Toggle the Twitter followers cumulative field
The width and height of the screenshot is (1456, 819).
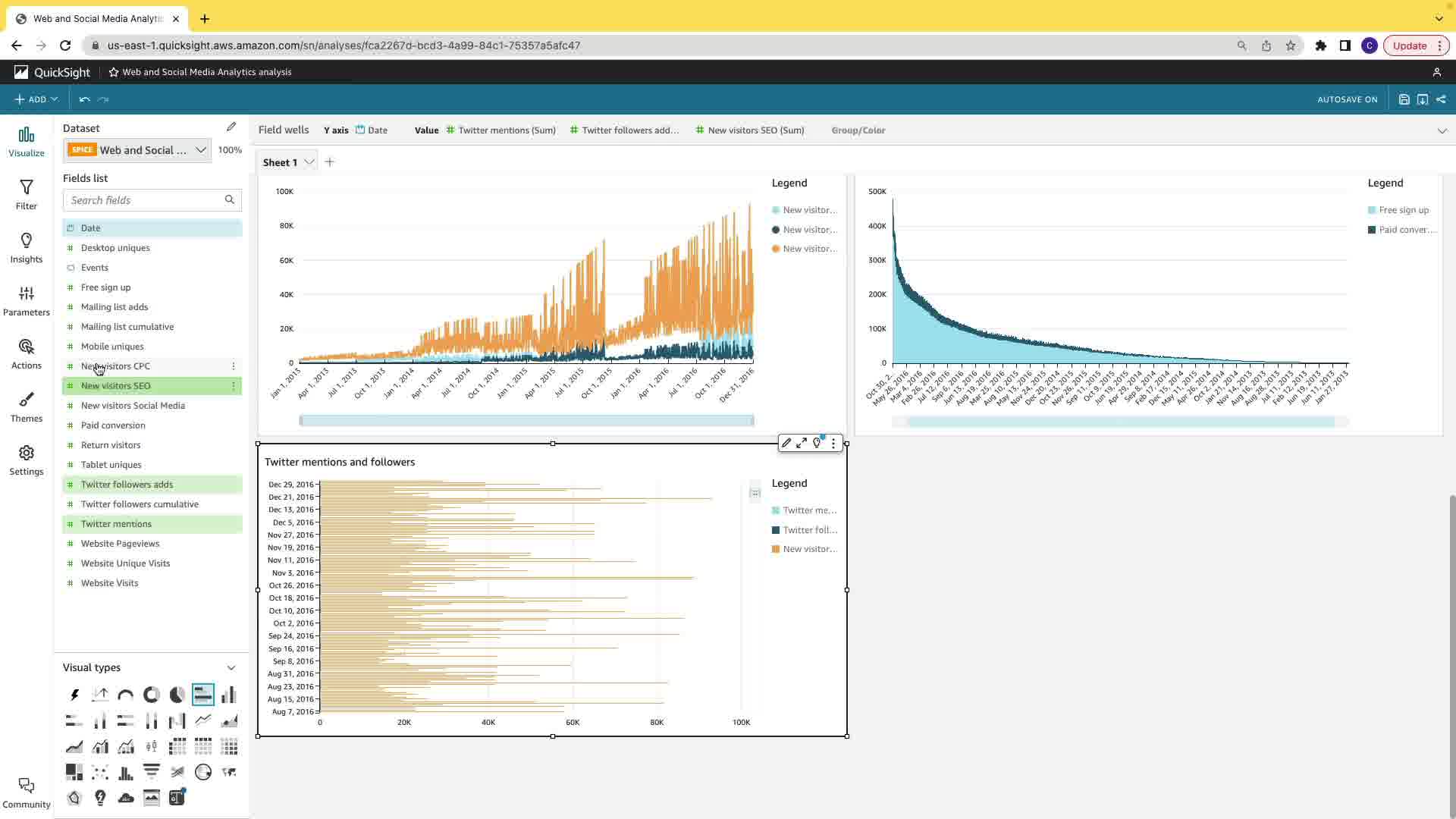(140, 504)
